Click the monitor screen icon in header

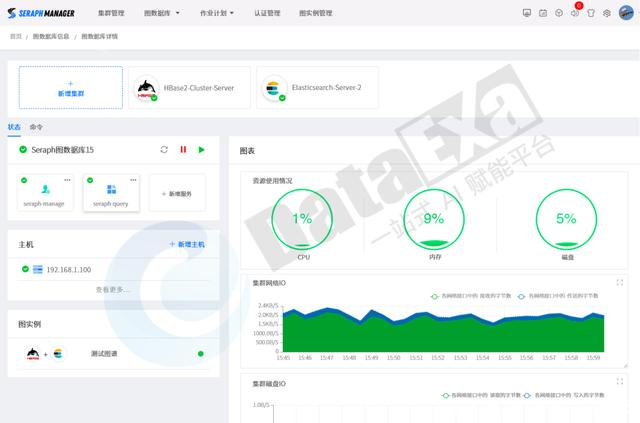coord(527,13)
